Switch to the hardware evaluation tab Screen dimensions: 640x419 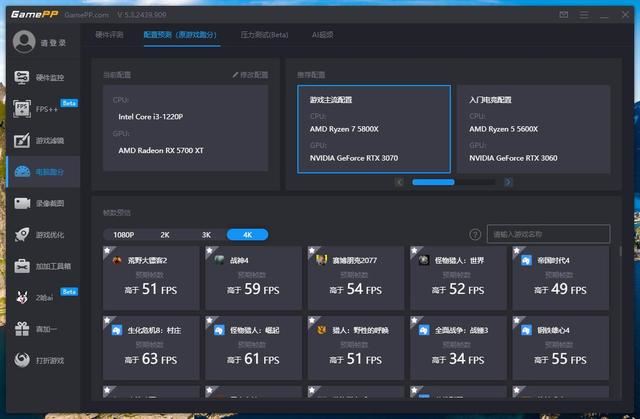[109, 35]
